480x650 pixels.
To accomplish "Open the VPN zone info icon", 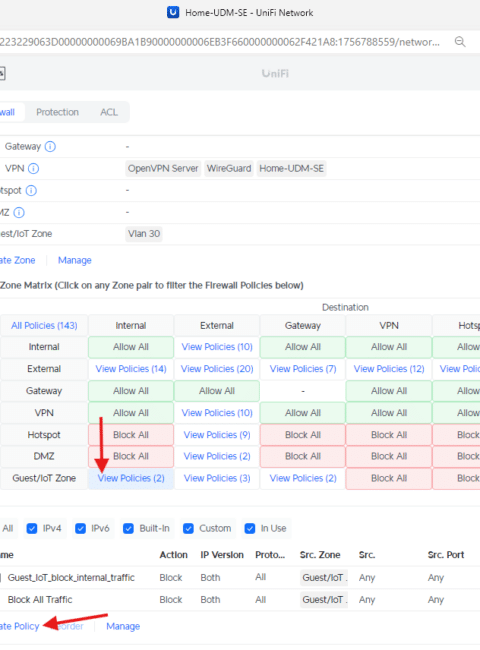I will [x=34, y=168].
